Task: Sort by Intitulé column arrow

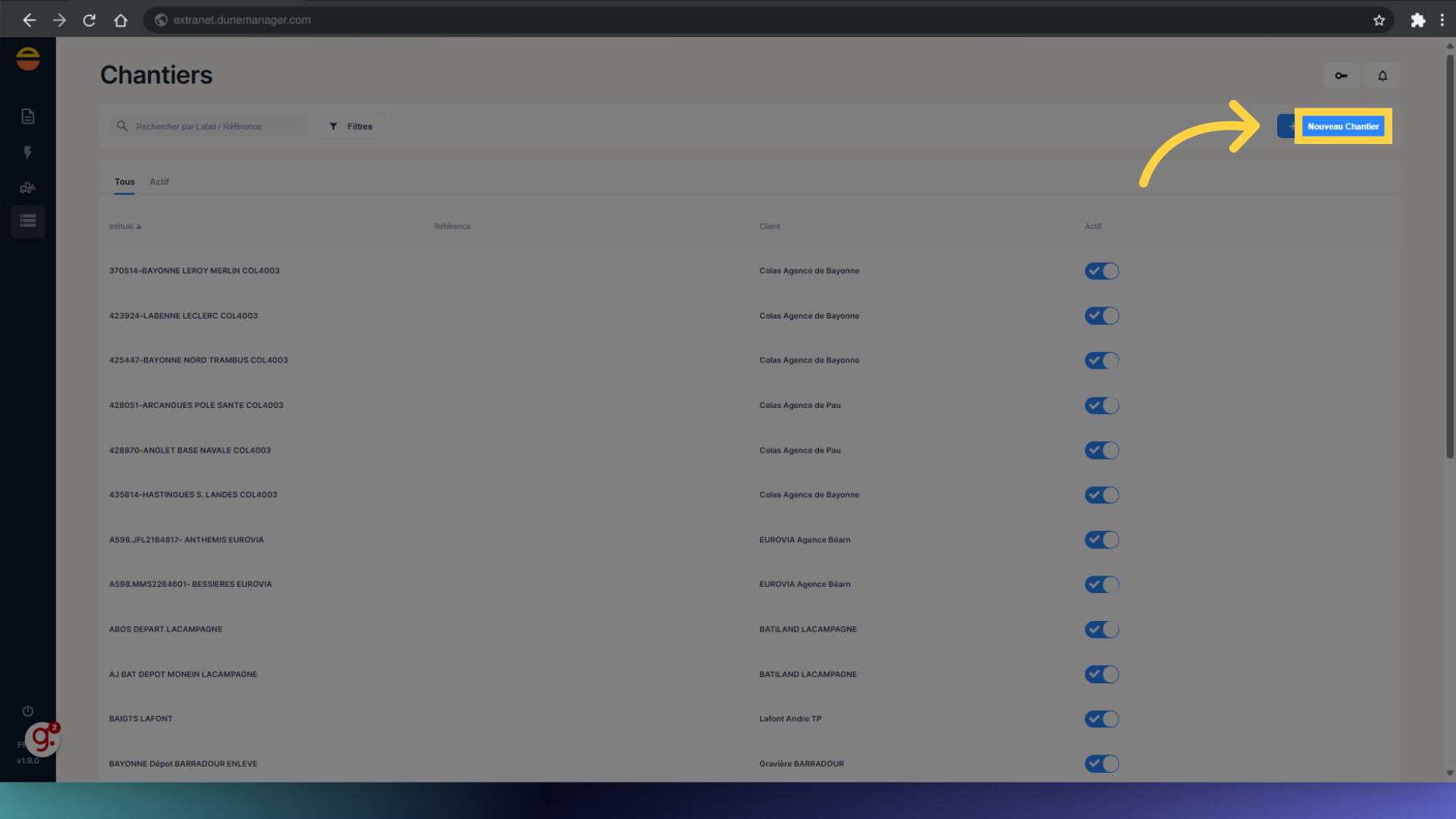Action: tap(139, 227)
